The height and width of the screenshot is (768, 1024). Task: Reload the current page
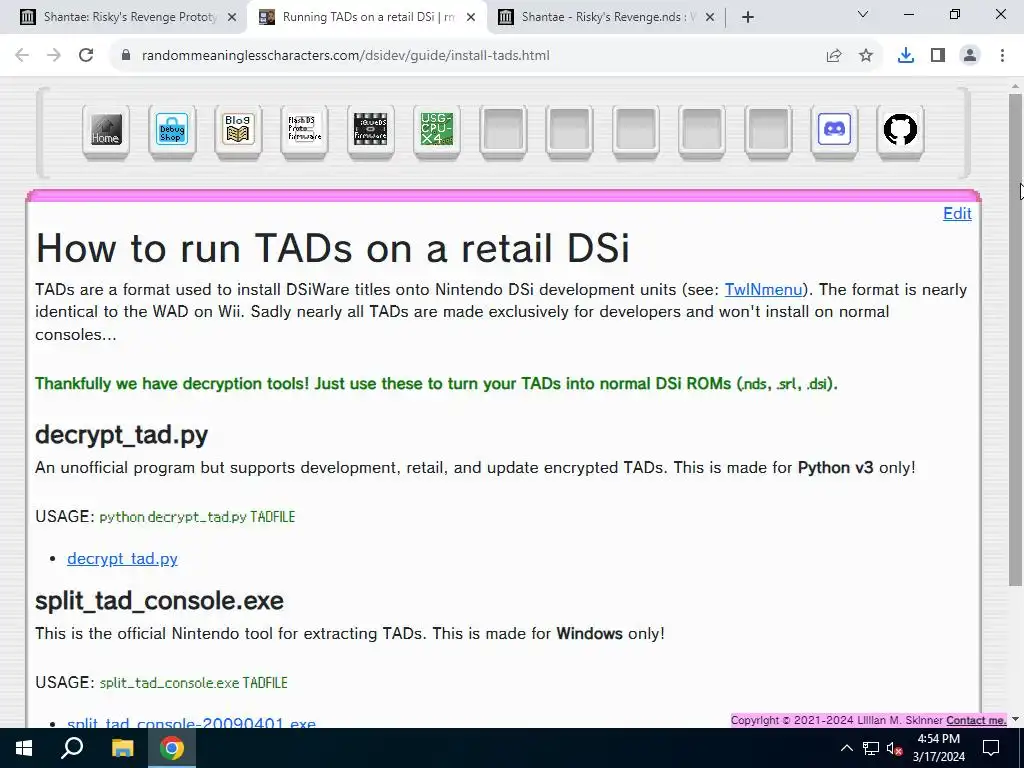pos(86,56)
